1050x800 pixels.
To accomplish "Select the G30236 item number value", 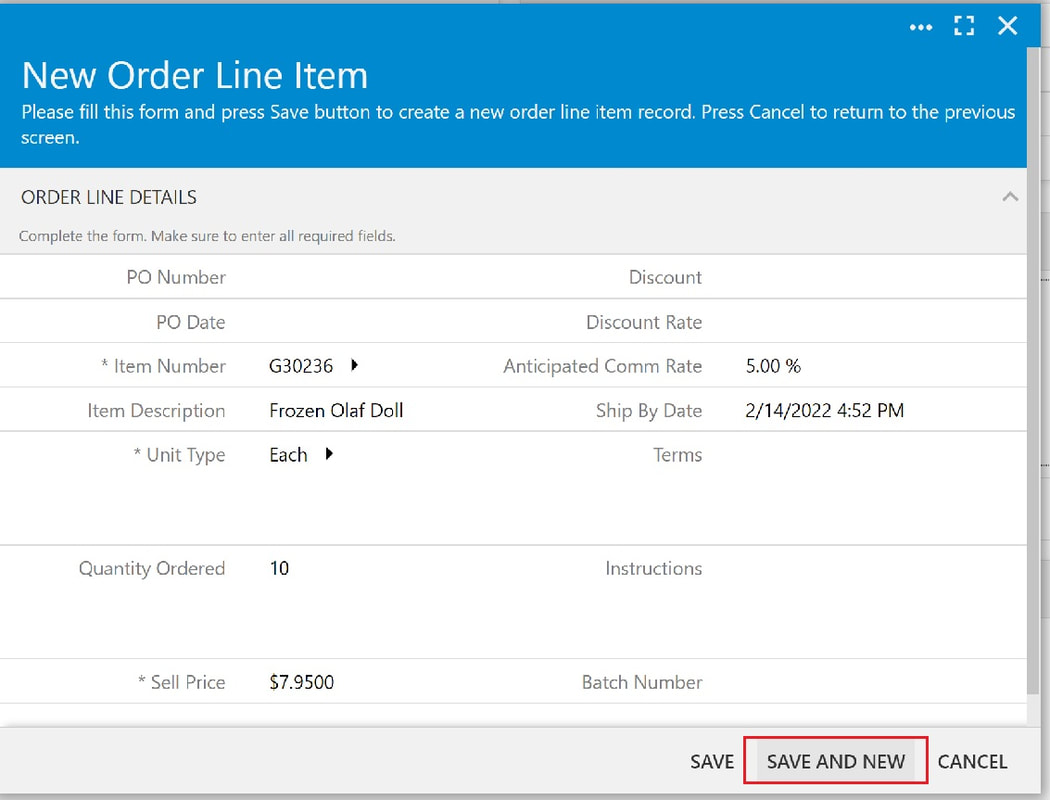I will pos(301,366).
